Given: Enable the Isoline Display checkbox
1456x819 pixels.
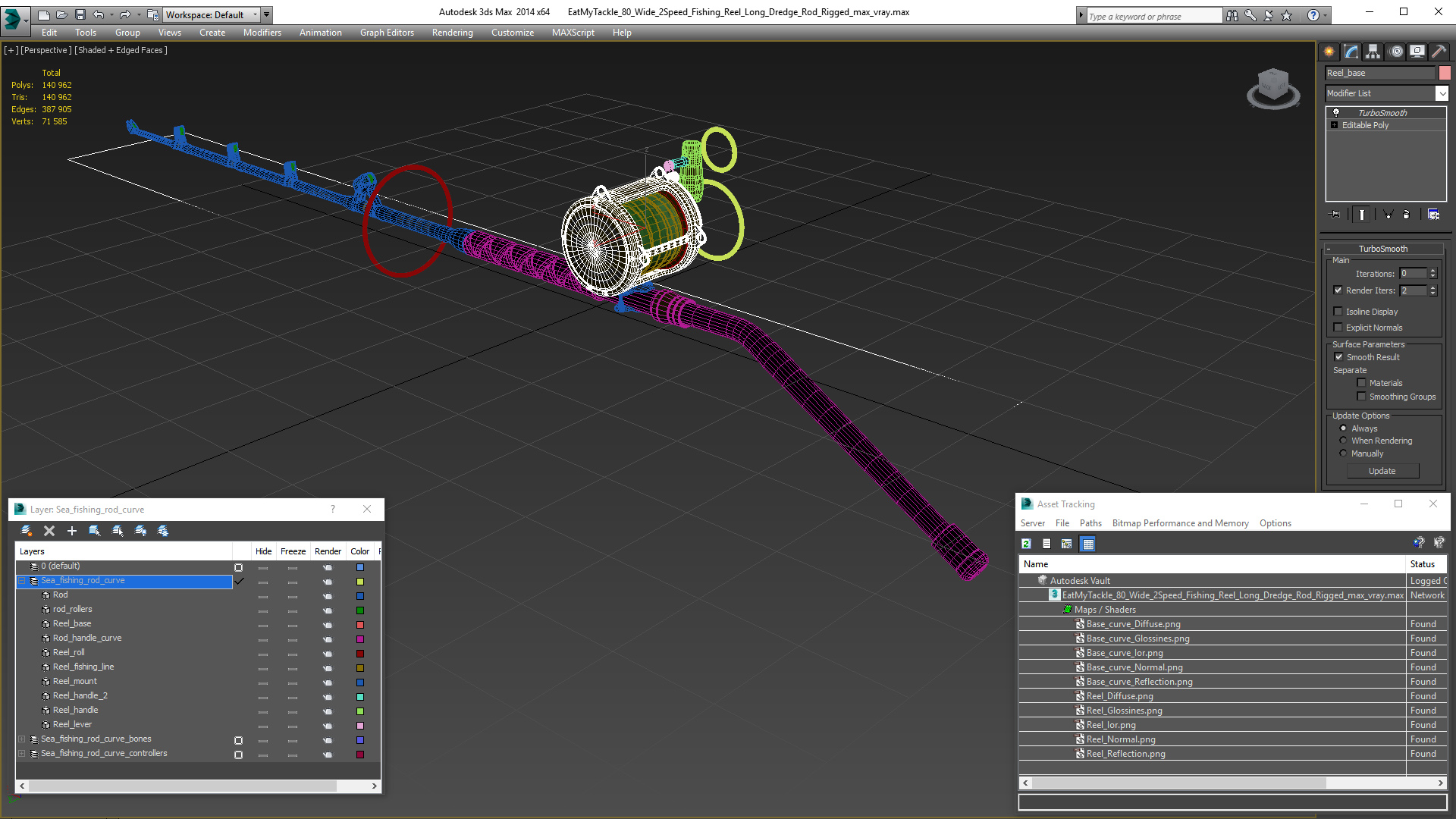Looking at the screenshot, I should (x=1338, y=311).
